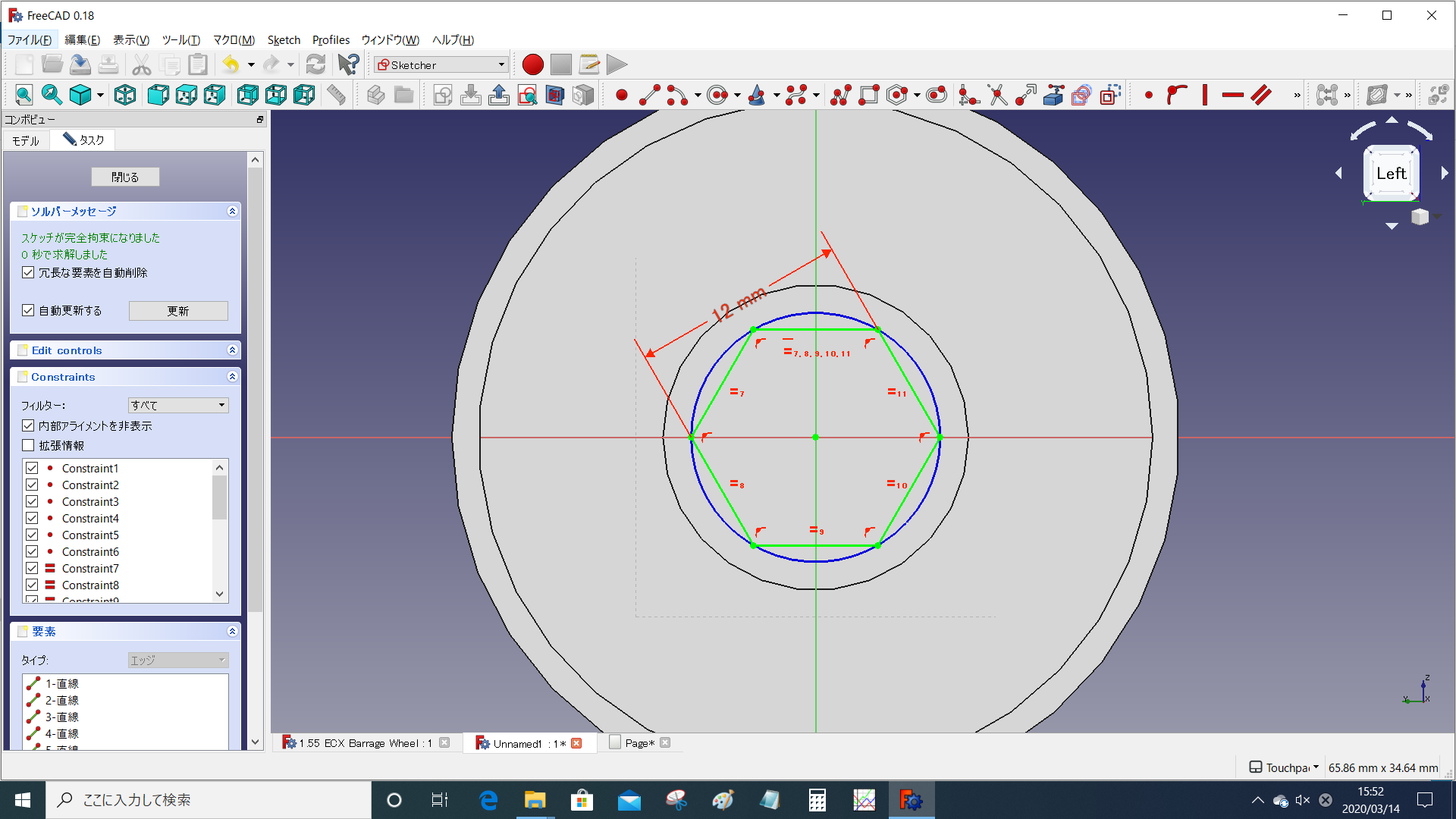
Task: Open the Sketcher workbench dropdown
Action: (441, 65)
